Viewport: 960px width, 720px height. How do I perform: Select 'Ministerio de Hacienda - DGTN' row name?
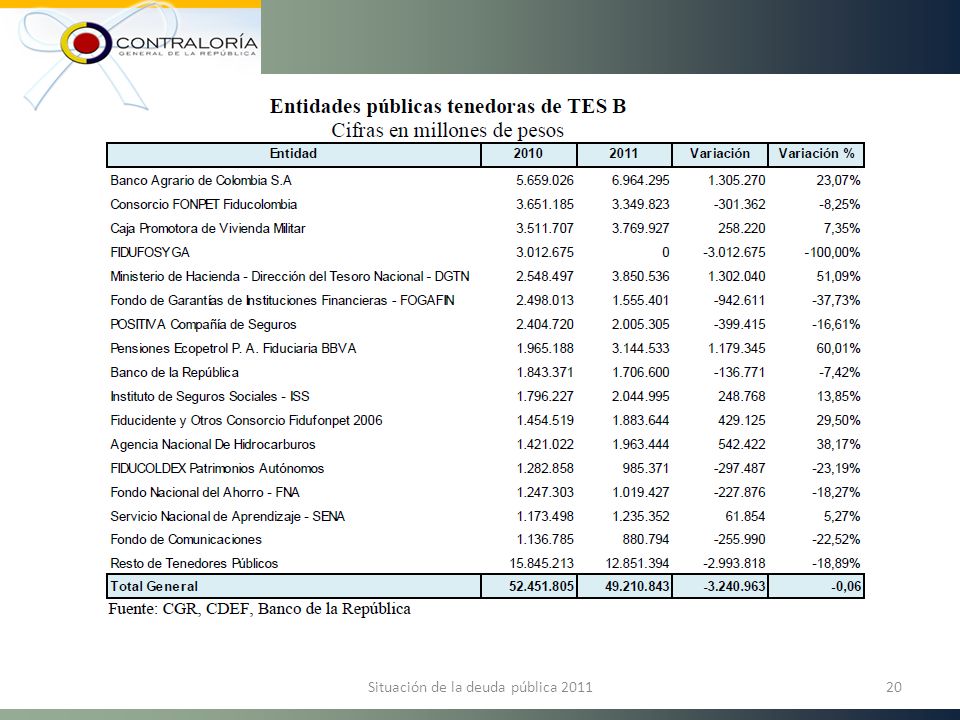(290, 276)
